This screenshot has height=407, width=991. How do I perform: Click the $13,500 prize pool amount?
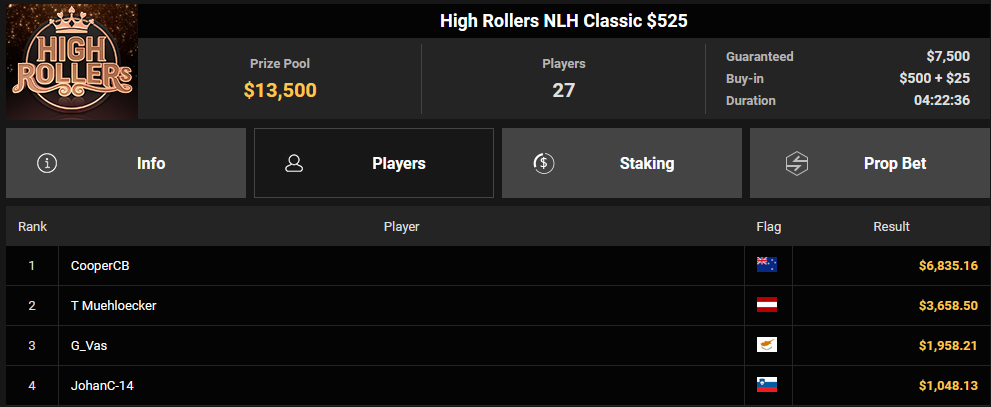coord(280,91)
